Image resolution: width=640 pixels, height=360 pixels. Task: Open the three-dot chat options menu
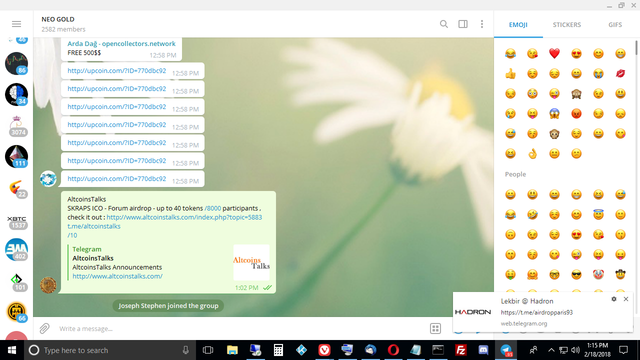tap(482, 24)
